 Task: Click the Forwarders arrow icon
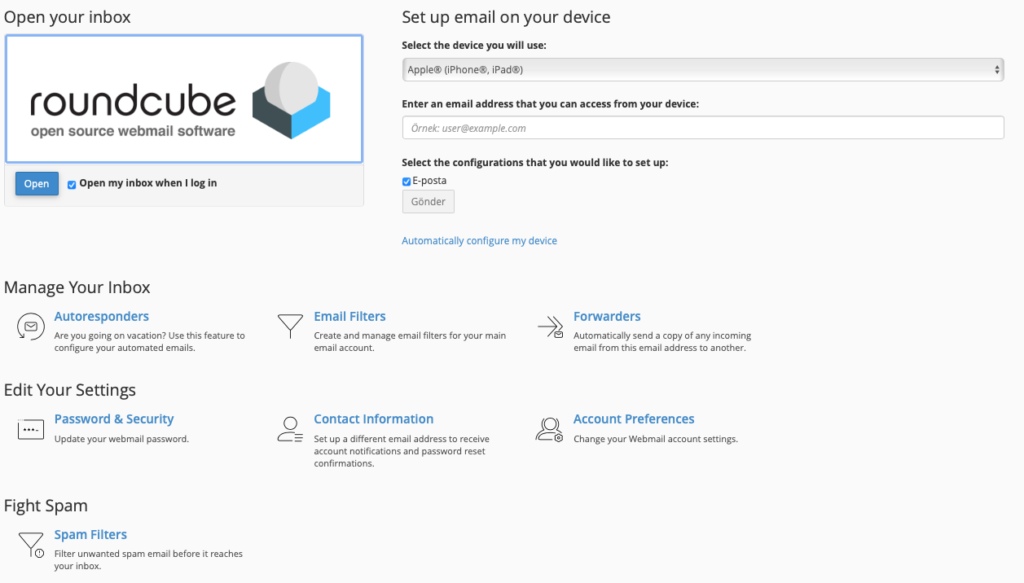[x=550, y=326]
